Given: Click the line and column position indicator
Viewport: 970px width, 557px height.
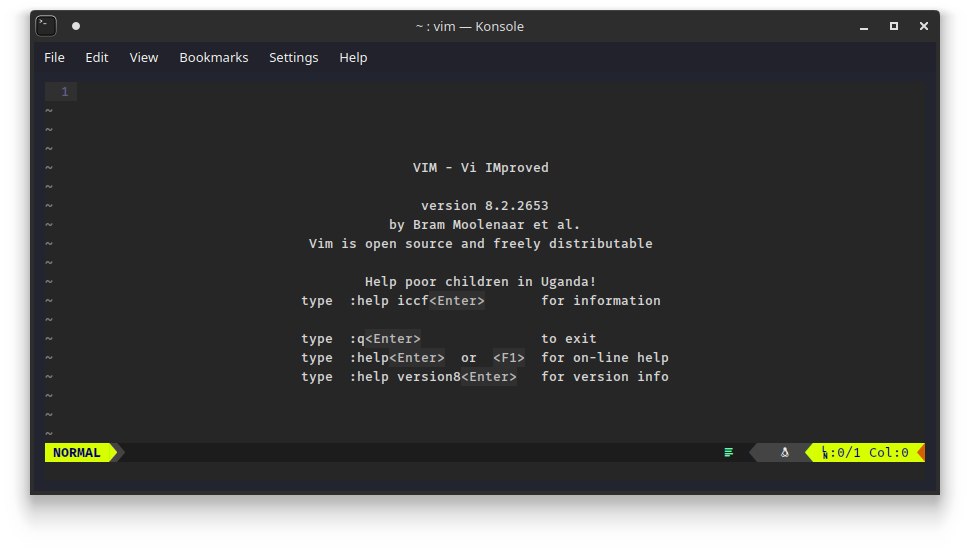Looking at the screenshot, I should (x=865, y=452).
